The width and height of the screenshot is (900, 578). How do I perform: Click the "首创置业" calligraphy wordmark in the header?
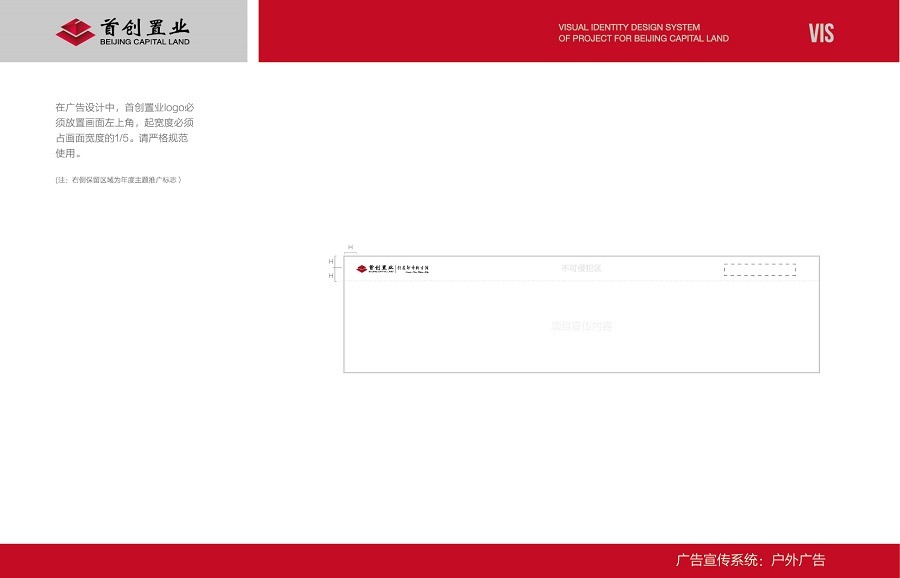point(145,27)
